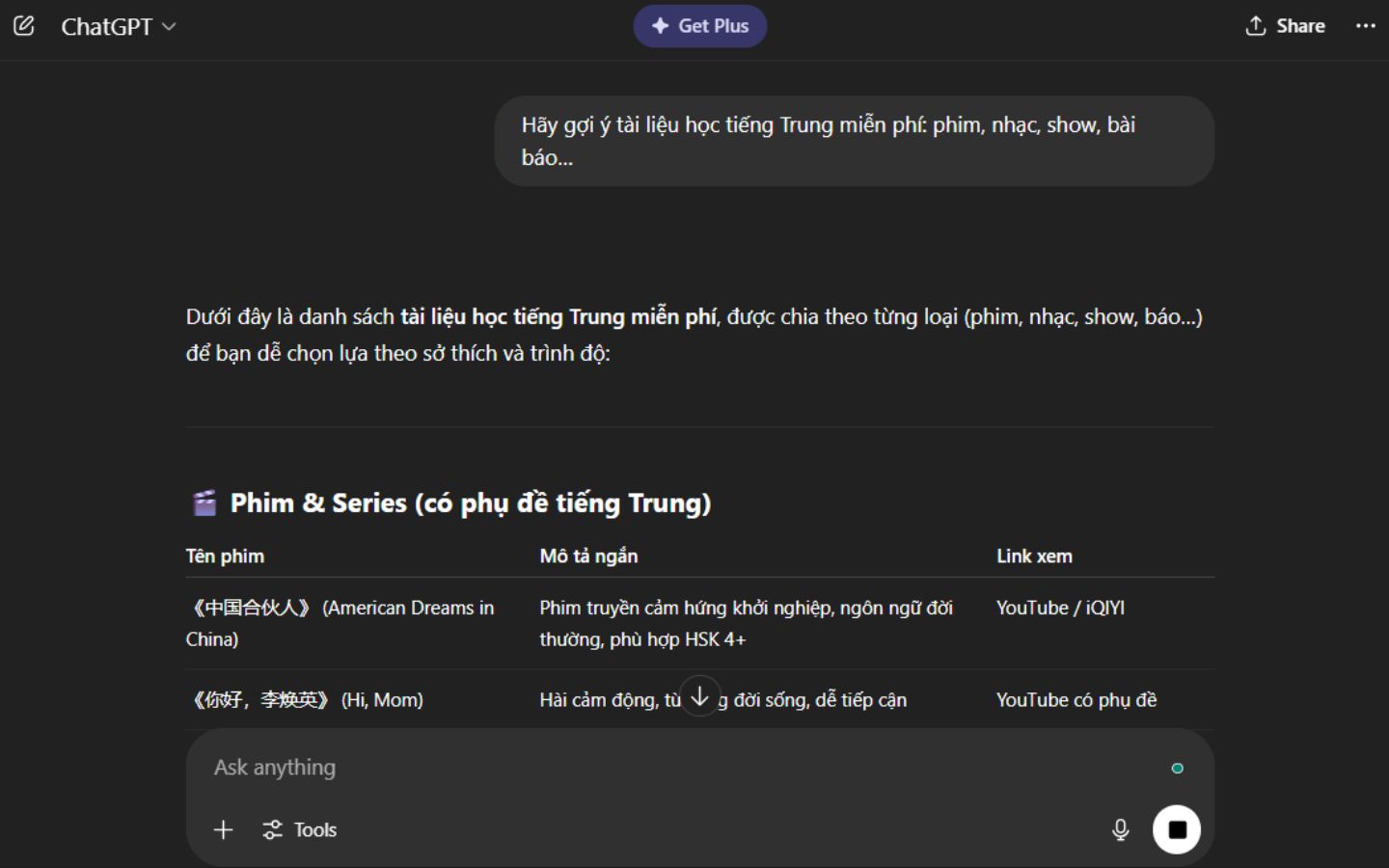
Task: Activate microphone dictation
Action: 1120,829
